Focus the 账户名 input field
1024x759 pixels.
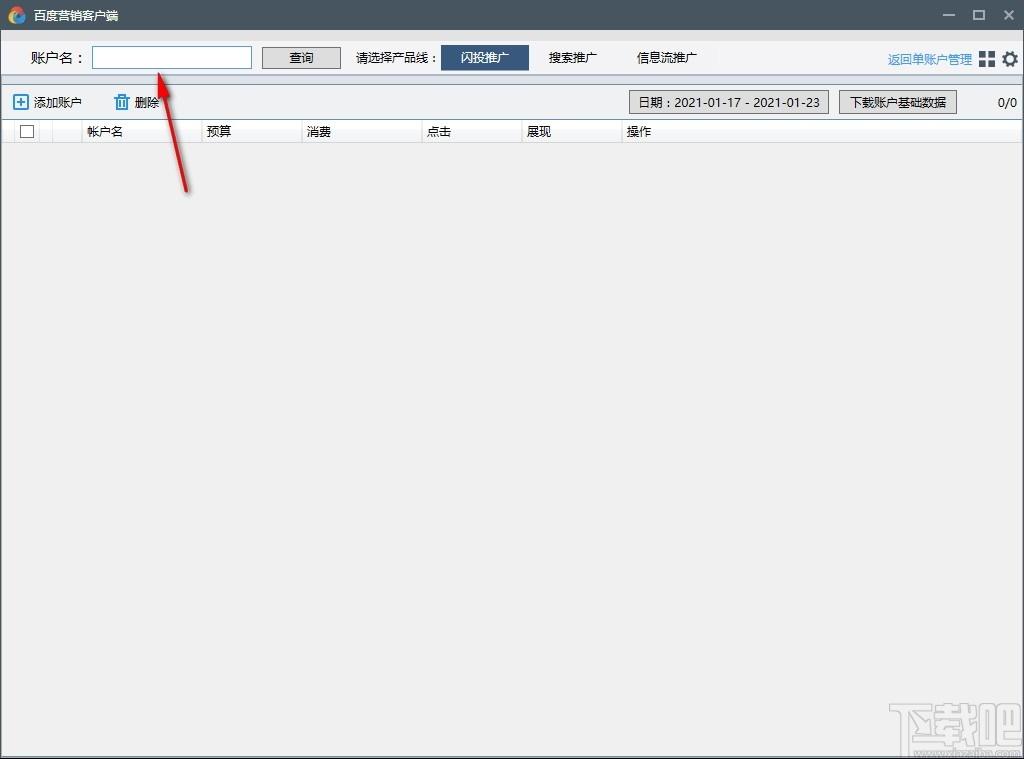pyautogui.click(x=172, y=57)
